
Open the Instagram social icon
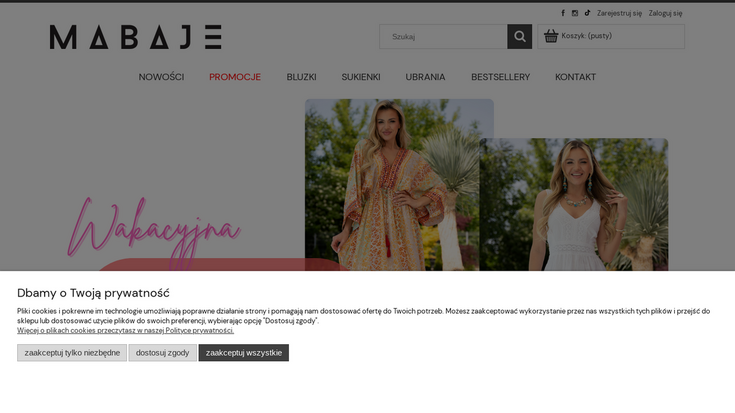coord(575,13)
